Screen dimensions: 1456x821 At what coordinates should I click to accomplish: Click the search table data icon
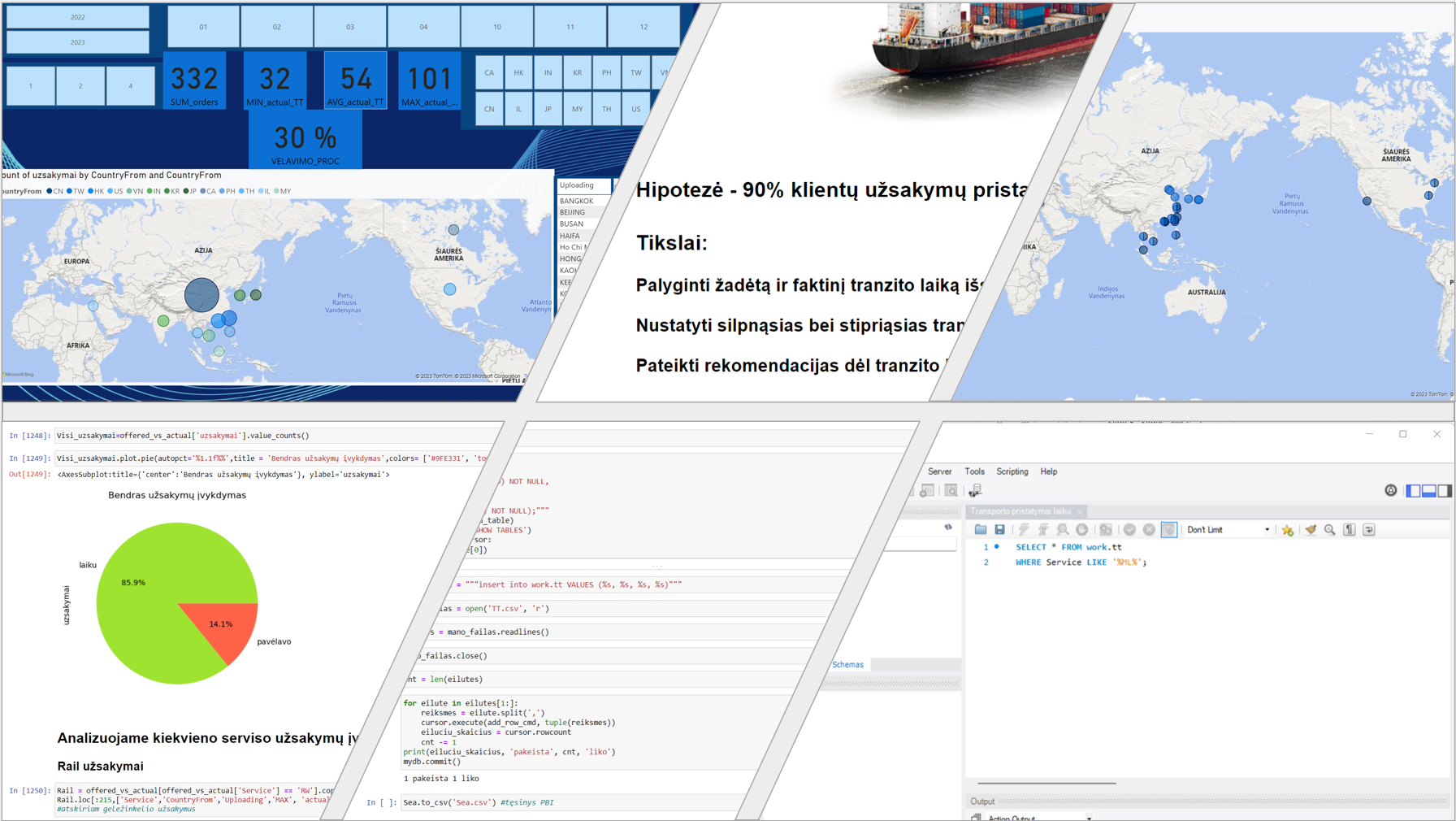[951, 490]
